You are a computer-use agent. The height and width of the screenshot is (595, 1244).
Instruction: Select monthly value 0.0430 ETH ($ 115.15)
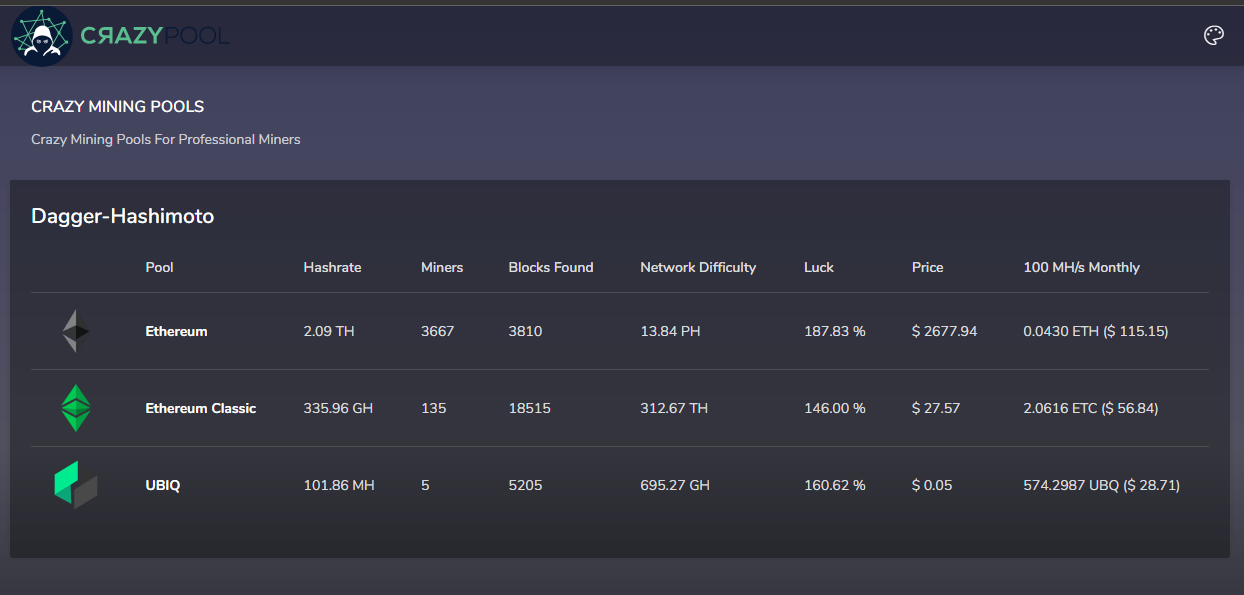click(x=1096, y=331)
